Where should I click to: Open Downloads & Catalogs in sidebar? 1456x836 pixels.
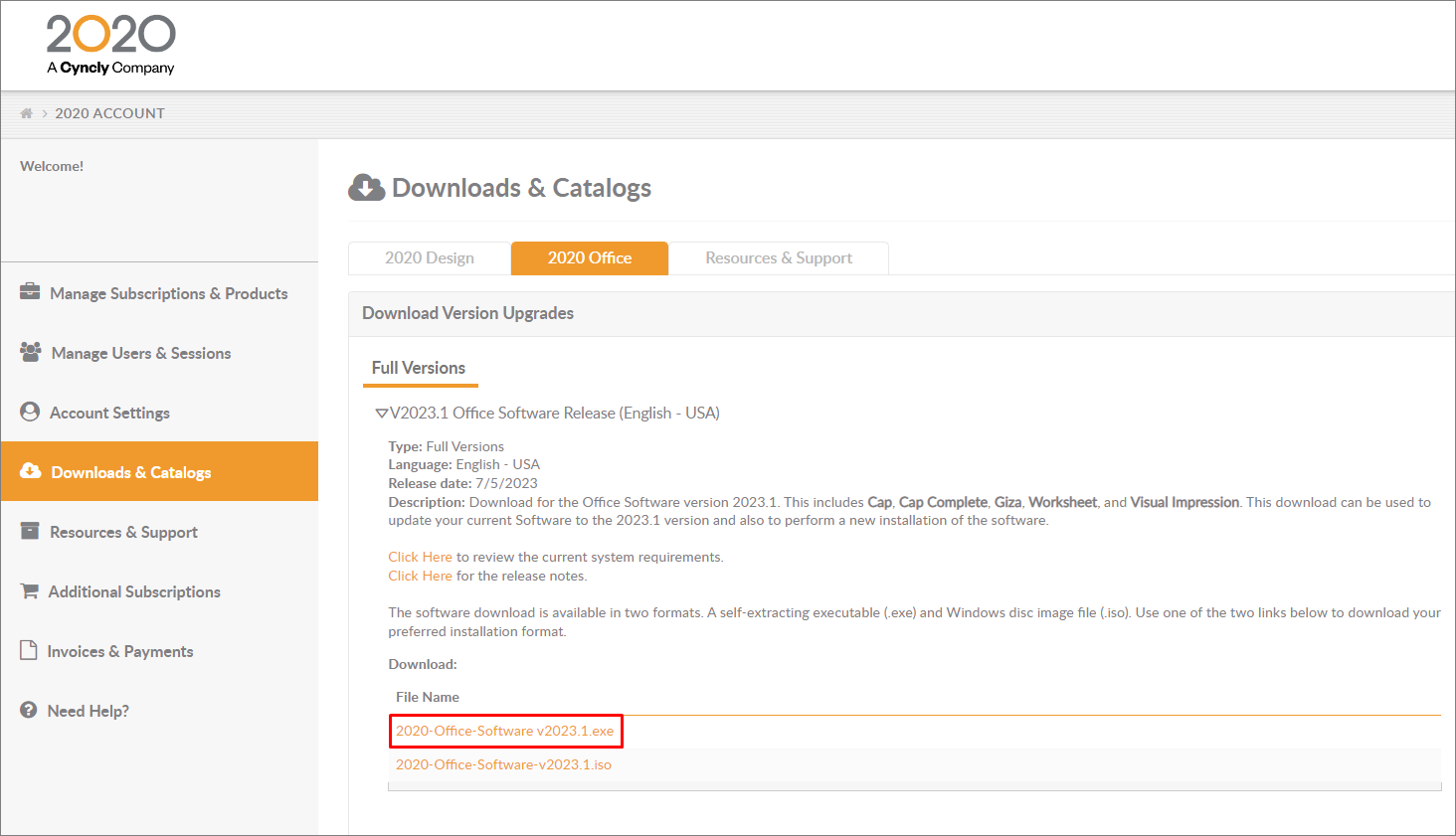click(x=159, y=471)
